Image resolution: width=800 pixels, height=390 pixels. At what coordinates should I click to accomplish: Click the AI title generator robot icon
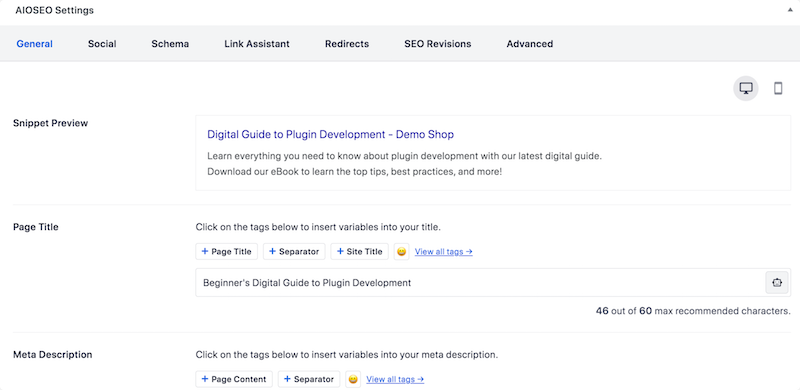tap(777, 282)
